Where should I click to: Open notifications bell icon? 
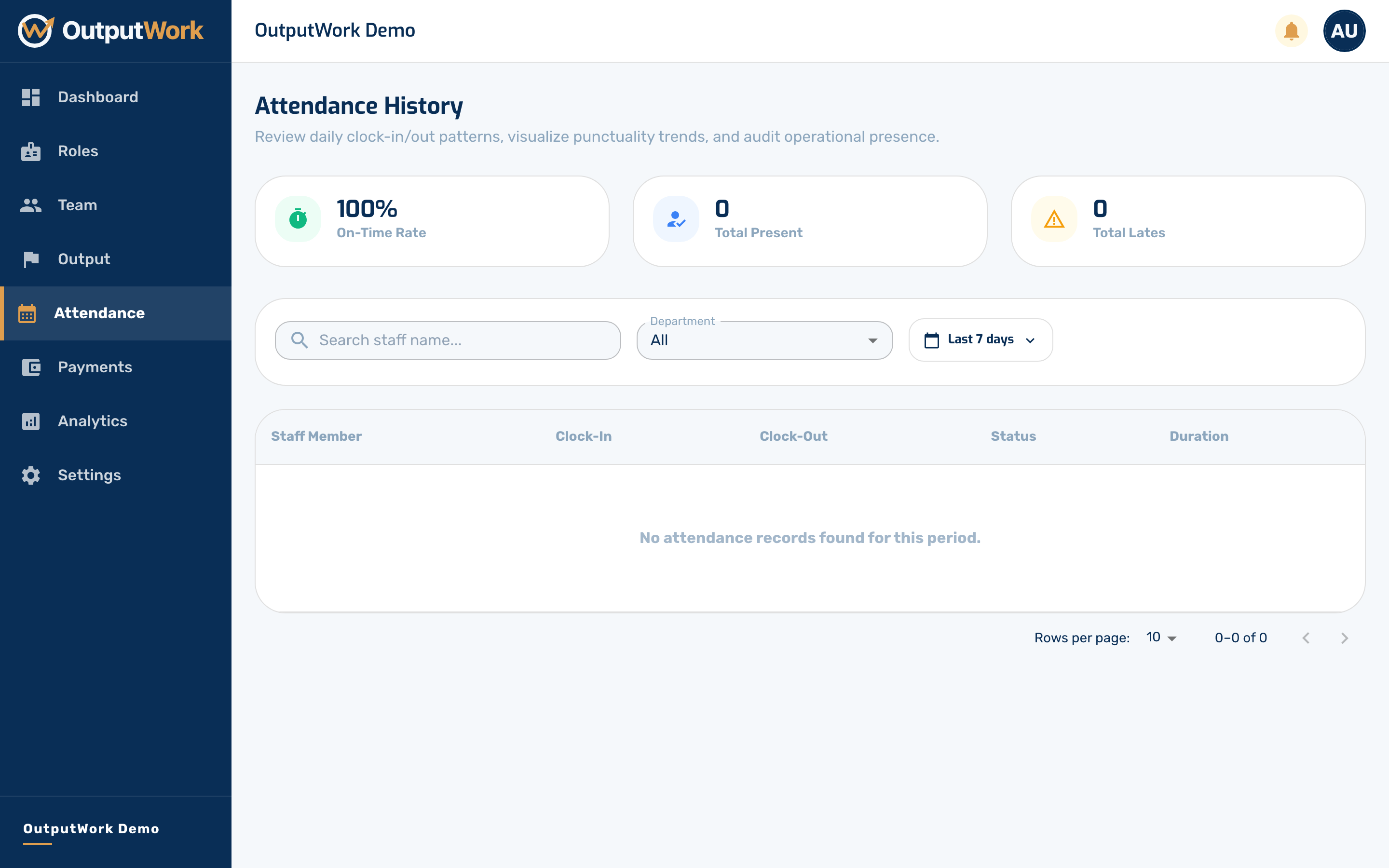pos(1292,30)
